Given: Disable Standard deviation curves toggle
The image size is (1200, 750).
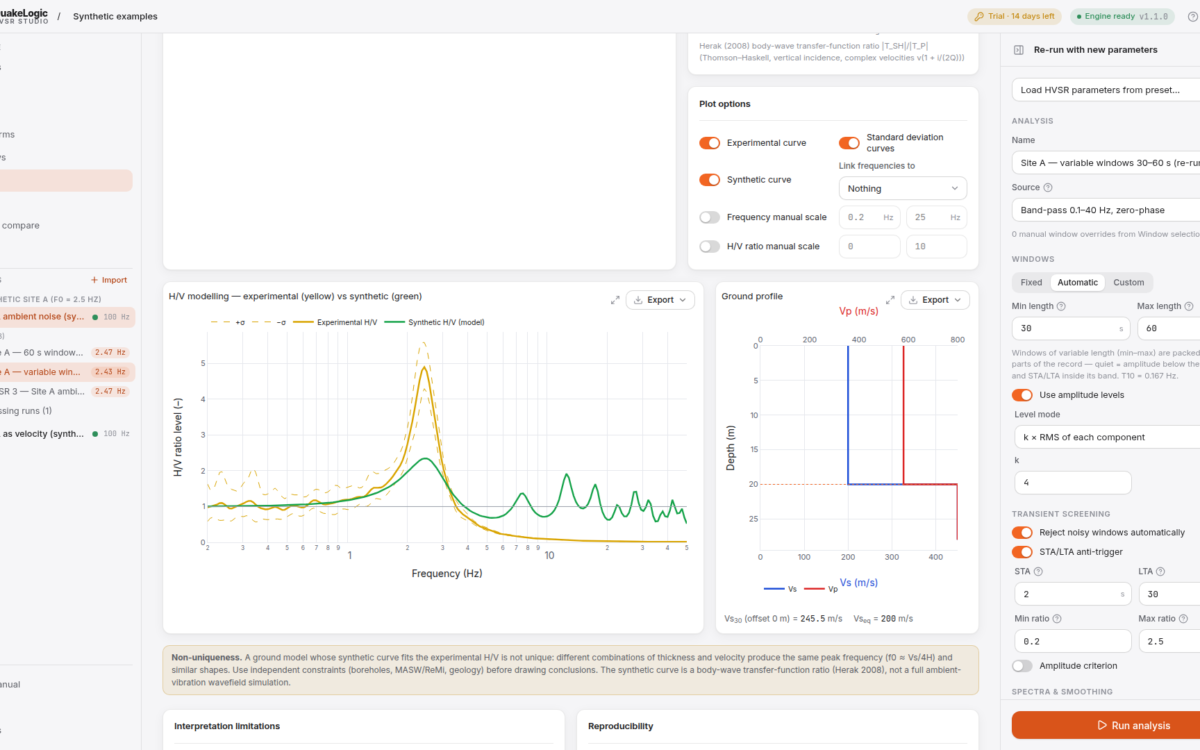Looking at the screenshot, I should 849,143.
